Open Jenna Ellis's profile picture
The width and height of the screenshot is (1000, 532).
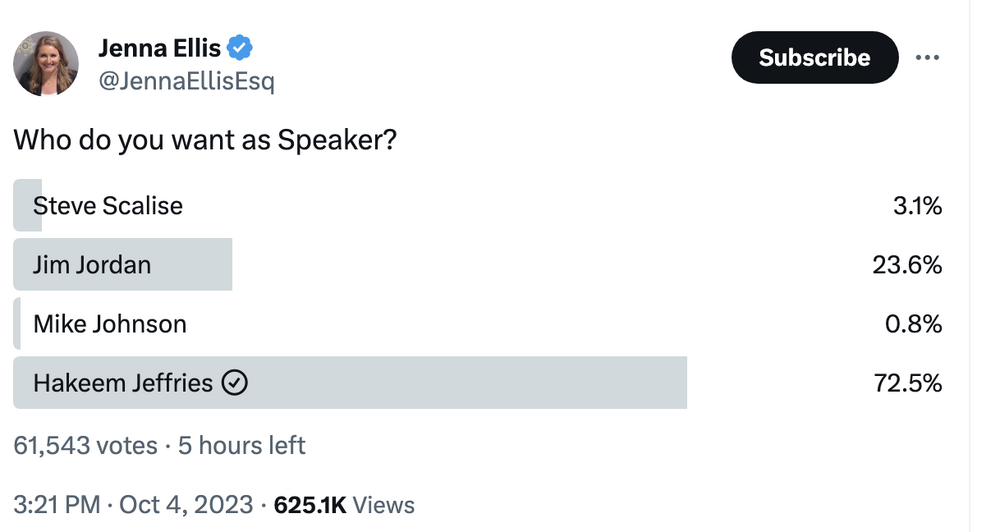47,63
